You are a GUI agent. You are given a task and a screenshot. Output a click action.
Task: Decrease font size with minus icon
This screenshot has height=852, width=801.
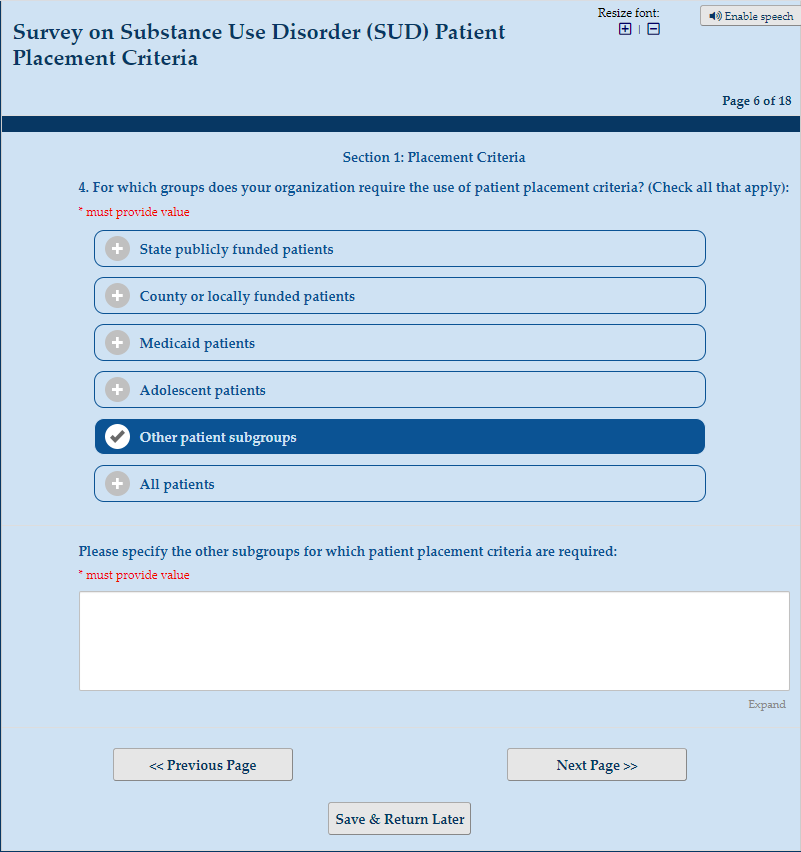click(653, 29)
